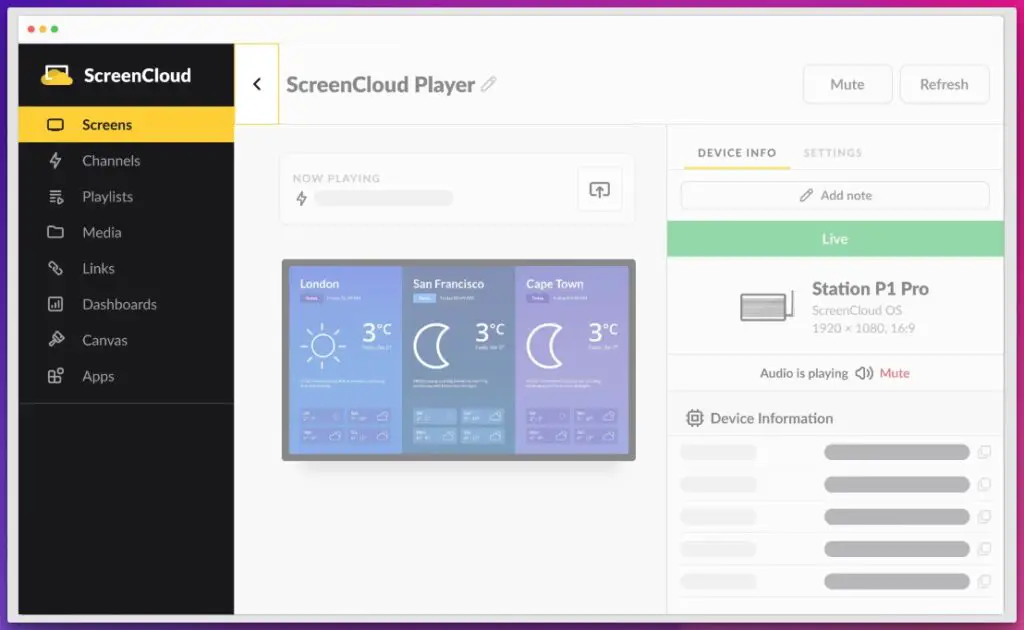Click the Mute button in header
Image resolution: width=1024 pixels, height=630 pixels.
pyautogui.click(x=847, y=84)
